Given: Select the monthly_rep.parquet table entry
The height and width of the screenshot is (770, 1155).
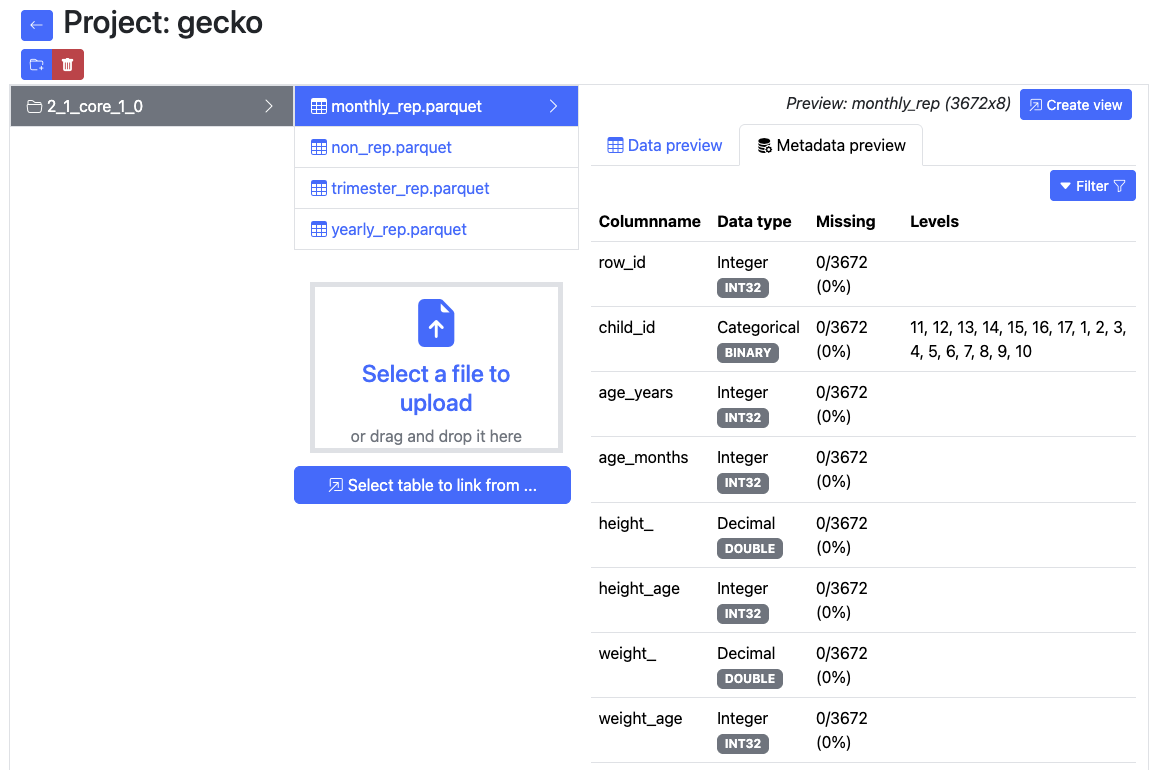Looking at the screenshot, I should click(406, 107).
